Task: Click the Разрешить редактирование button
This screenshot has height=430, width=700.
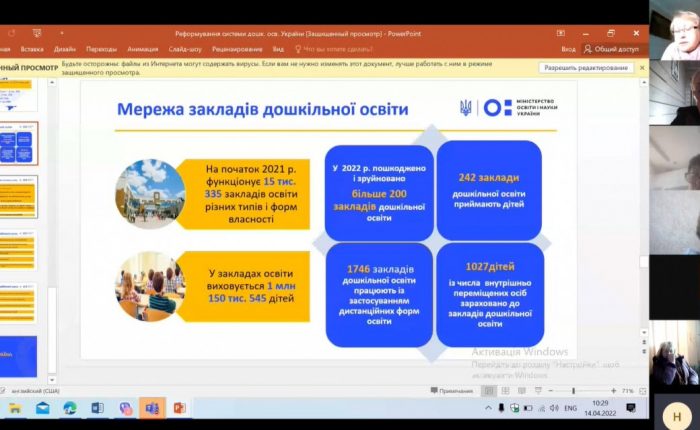Action: tap(587, 68)
